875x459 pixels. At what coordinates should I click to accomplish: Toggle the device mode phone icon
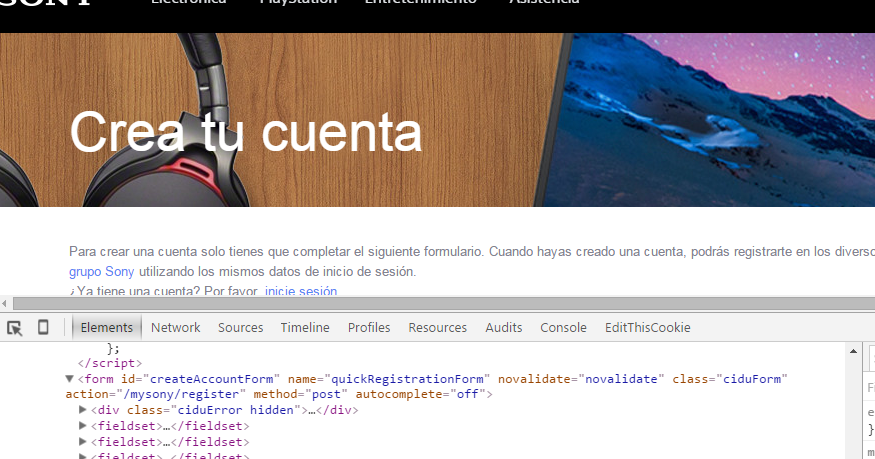pos(43,327)
